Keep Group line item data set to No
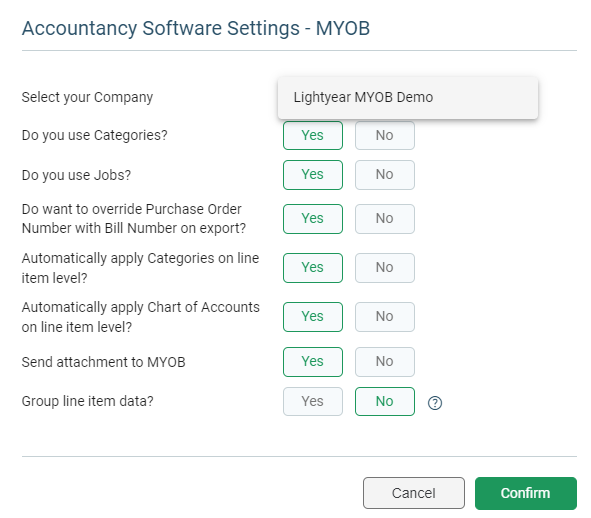 [x=385, y=402]
